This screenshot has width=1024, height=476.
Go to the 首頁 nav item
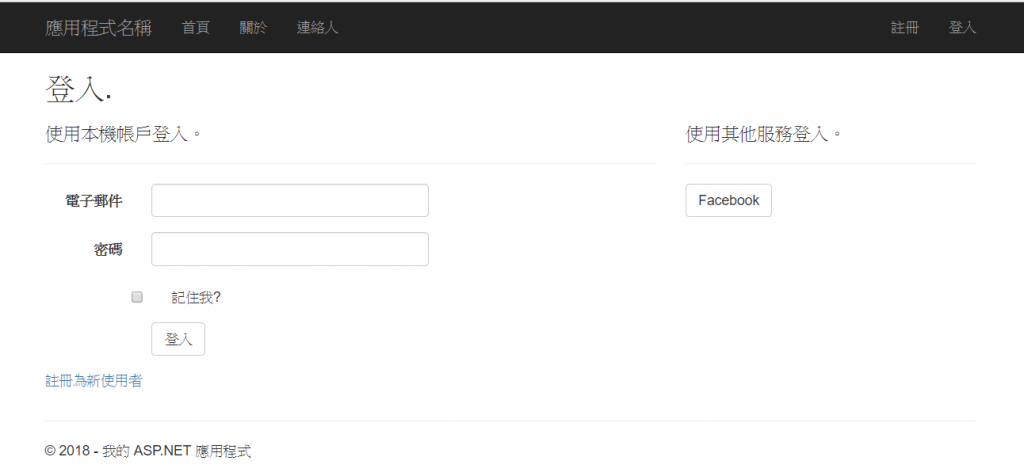point(196,28)
